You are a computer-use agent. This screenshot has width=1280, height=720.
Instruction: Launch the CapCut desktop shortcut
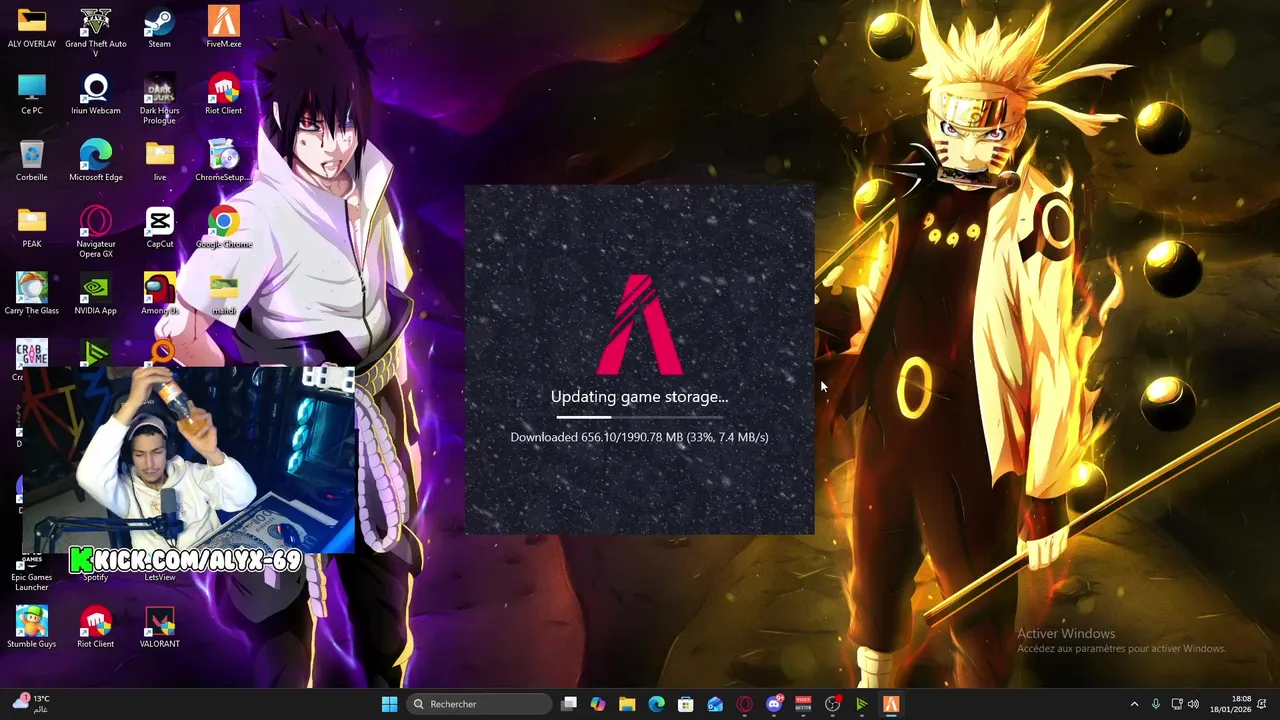[x=159, y=227]
